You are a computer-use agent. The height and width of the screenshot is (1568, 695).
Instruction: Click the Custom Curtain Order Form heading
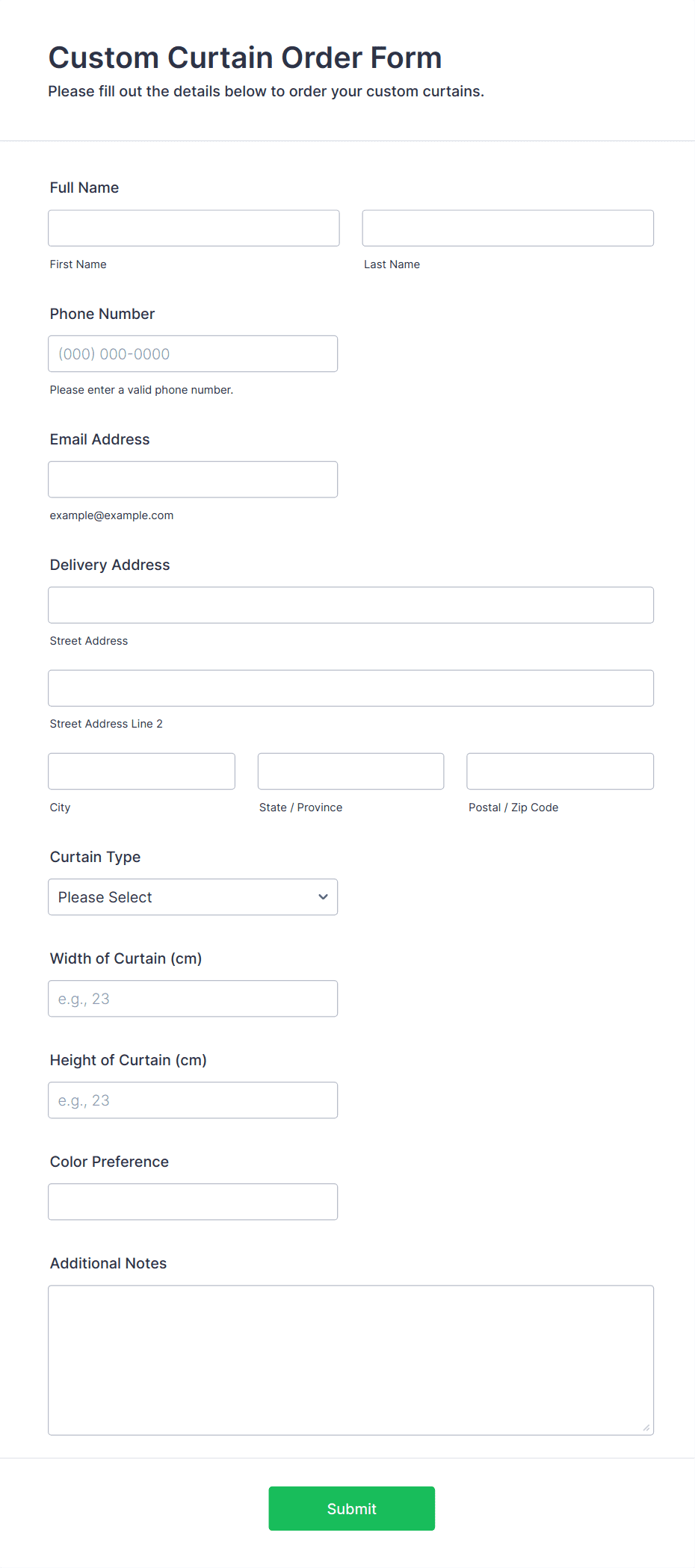(x=245, y=58)
